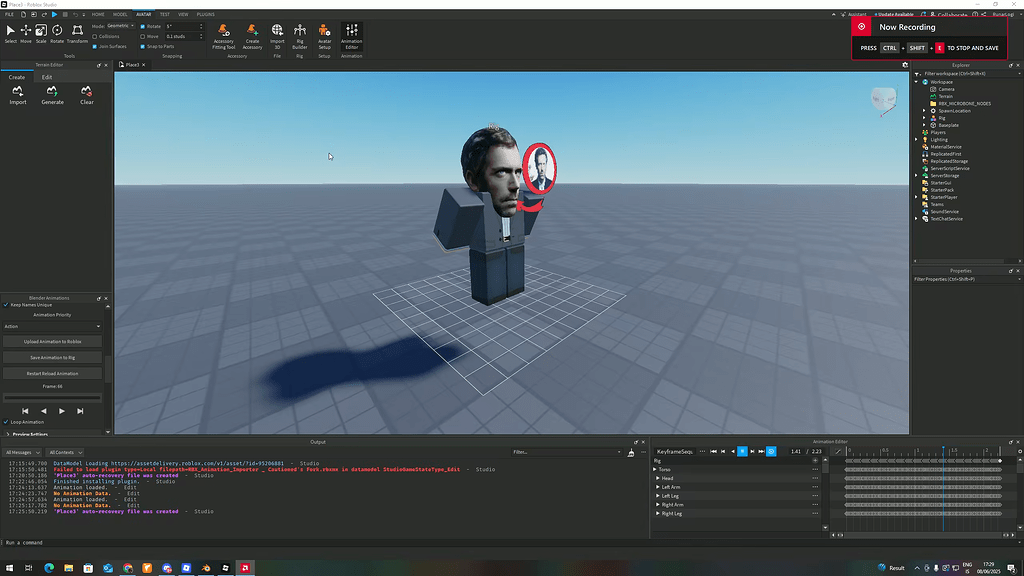Toggle the Move snapping checkbox

142,37
